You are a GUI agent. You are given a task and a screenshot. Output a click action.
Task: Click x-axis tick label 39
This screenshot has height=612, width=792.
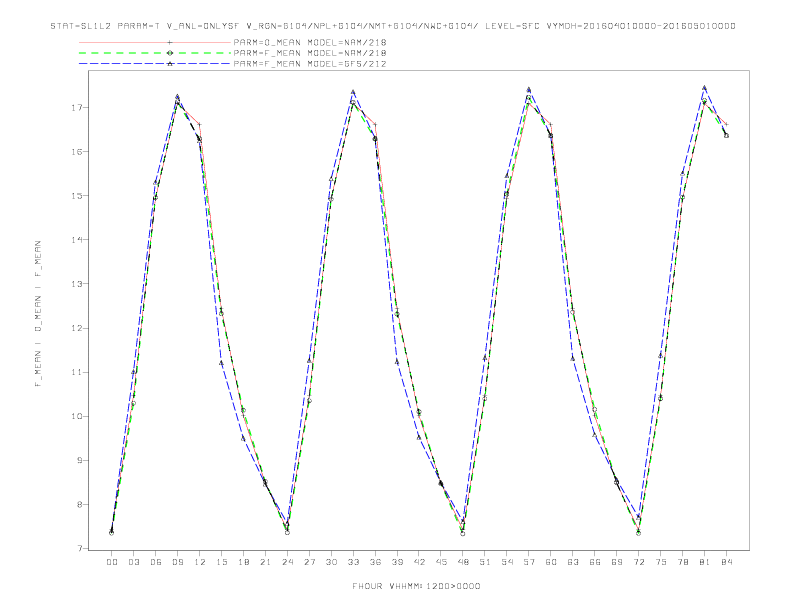coord(397,562)
